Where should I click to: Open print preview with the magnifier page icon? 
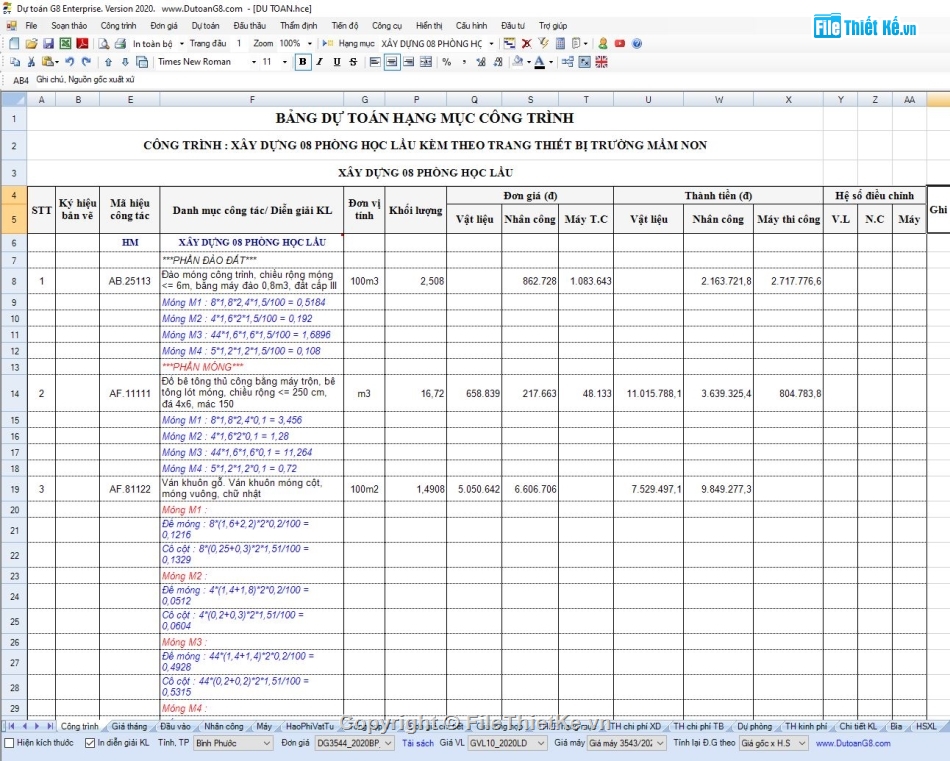(x=104, y=44)
